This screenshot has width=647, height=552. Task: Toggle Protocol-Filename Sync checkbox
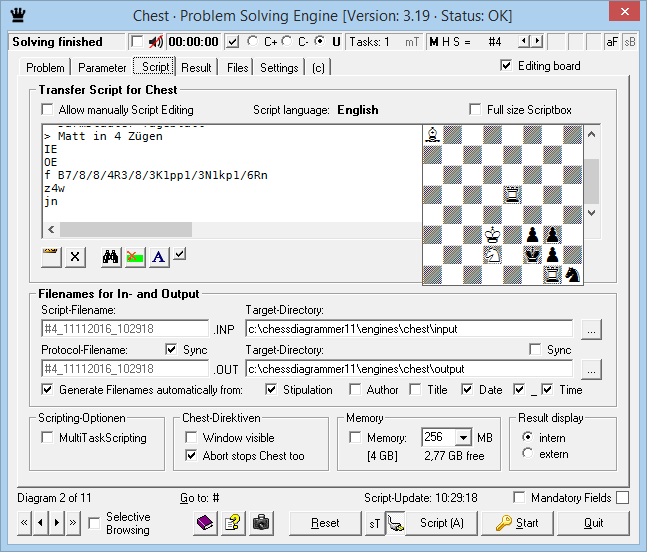tap(171, 349)
